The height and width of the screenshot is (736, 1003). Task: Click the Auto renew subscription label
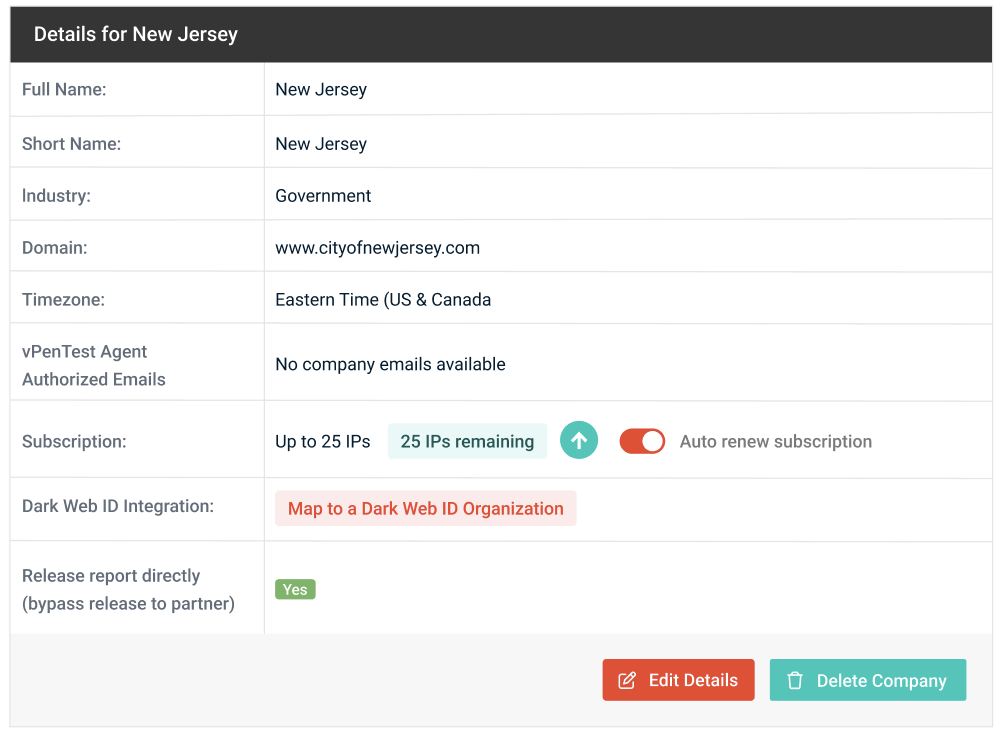pos(775,441)
